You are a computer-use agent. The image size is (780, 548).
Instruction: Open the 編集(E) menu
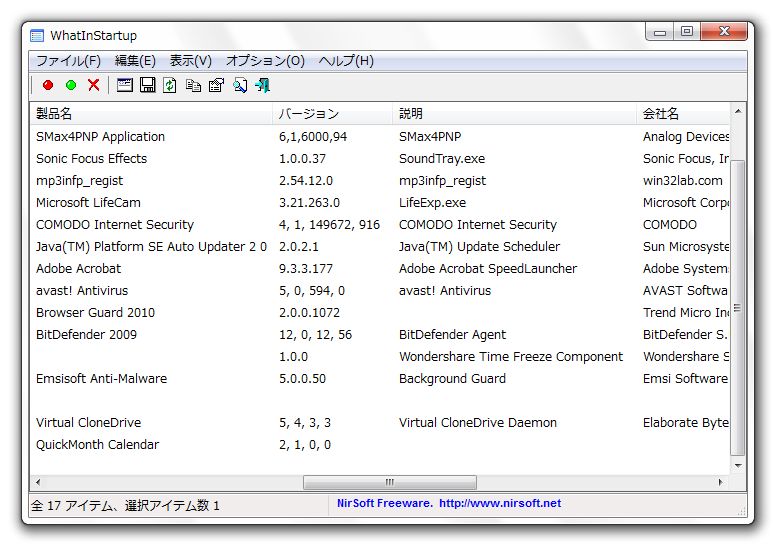(135, 61)
